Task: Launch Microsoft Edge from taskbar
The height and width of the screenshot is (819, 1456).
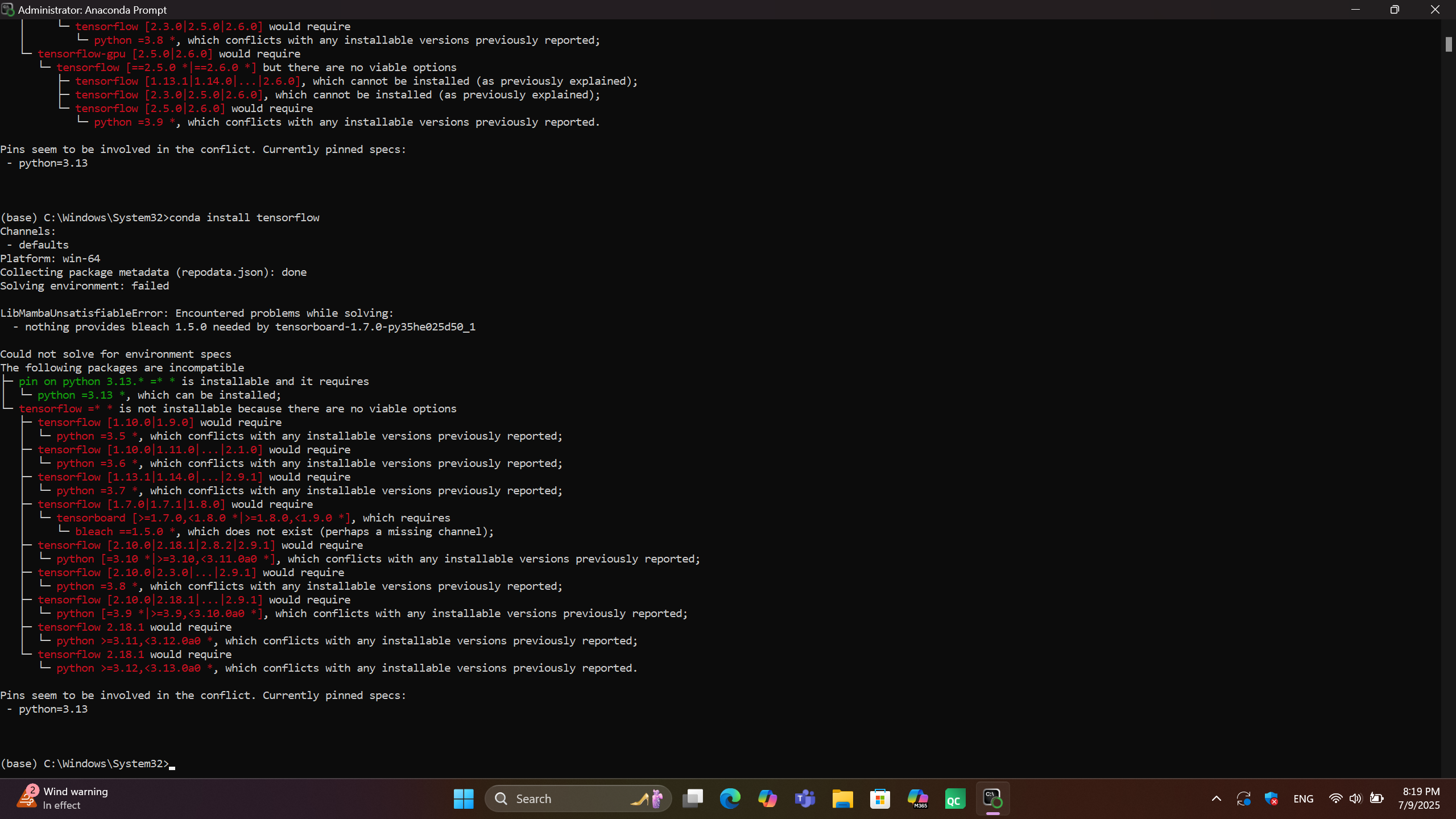Action: coord(730,799)
